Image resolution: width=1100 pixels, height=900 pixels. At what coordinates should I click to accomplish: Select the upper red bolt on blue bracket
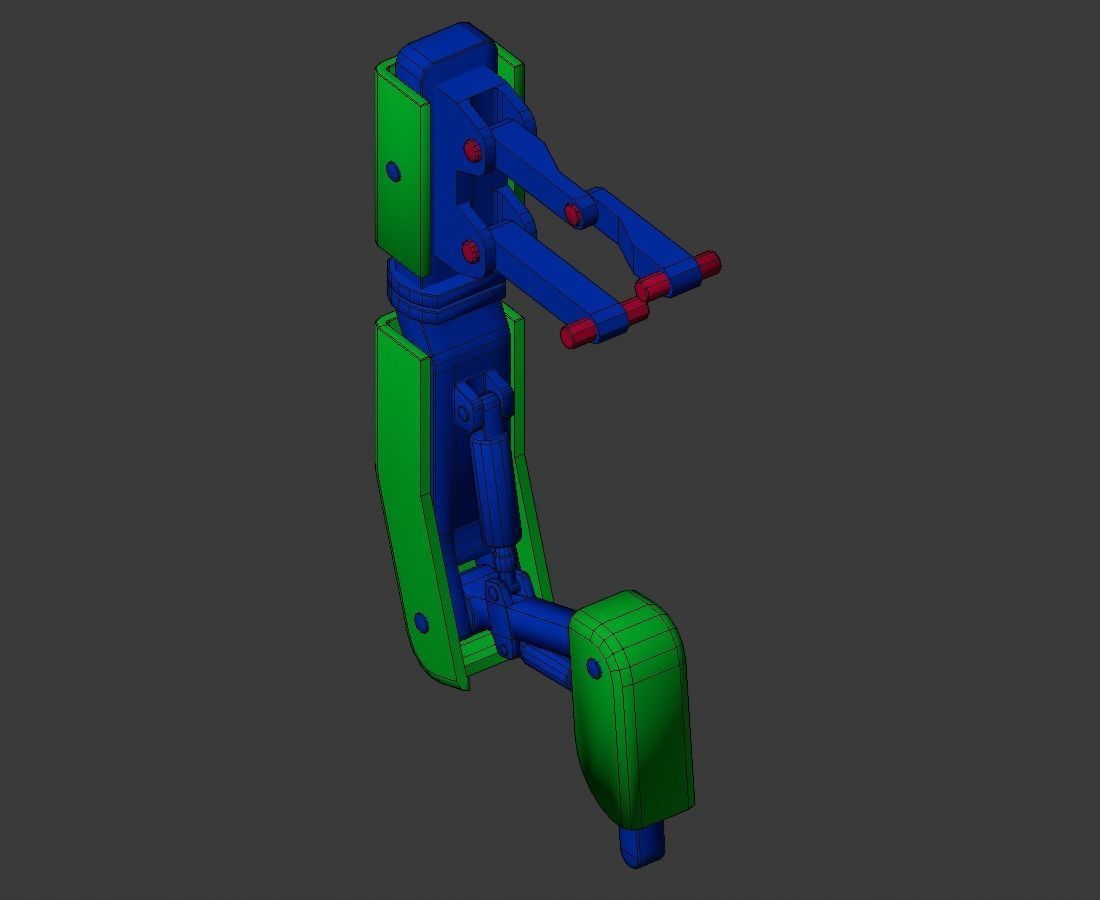[472, 150]
